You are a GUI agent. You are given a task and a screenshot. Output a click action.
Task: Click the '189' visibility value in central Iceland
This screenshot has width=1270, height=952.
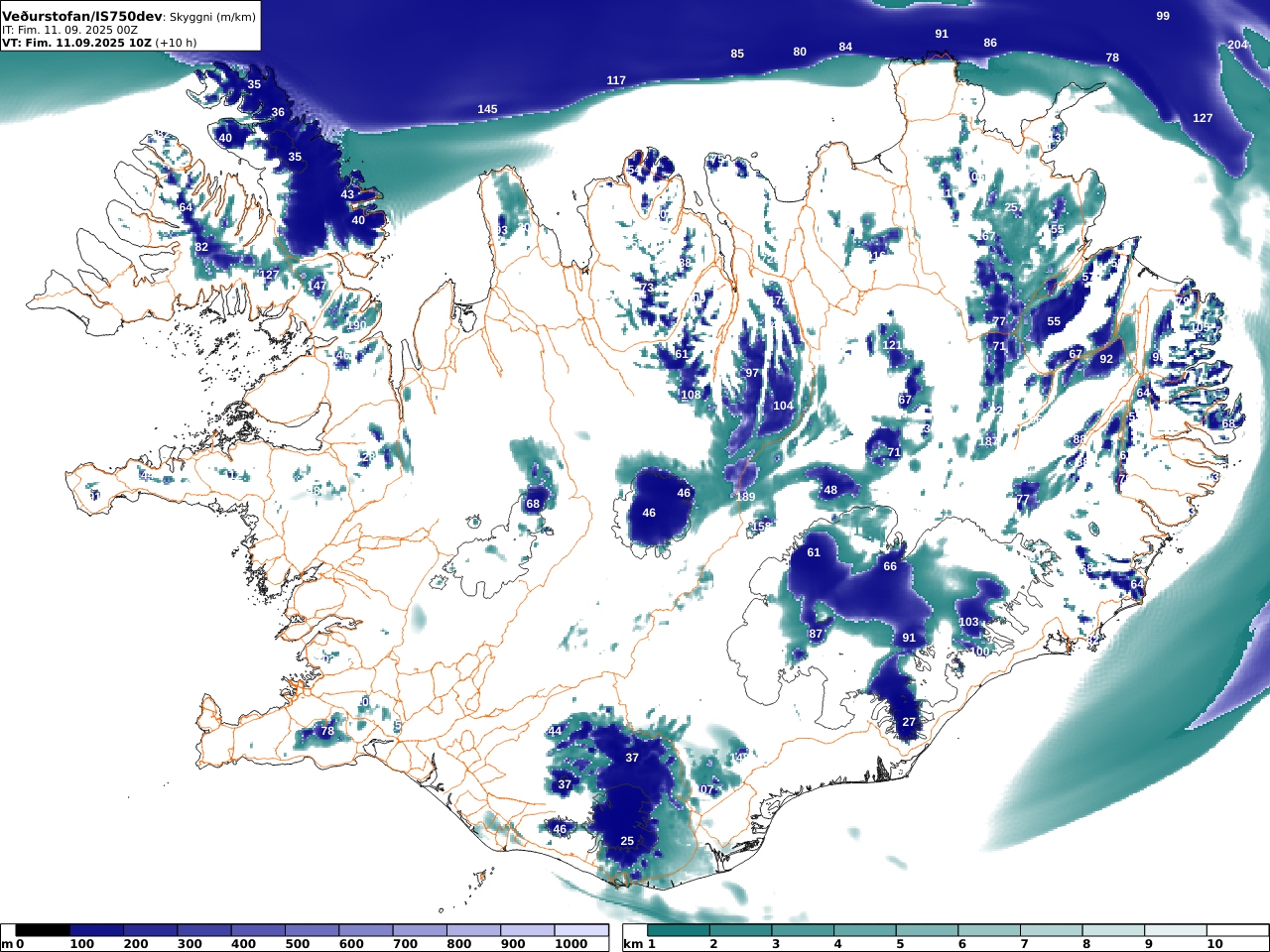(x=745, y=497)
